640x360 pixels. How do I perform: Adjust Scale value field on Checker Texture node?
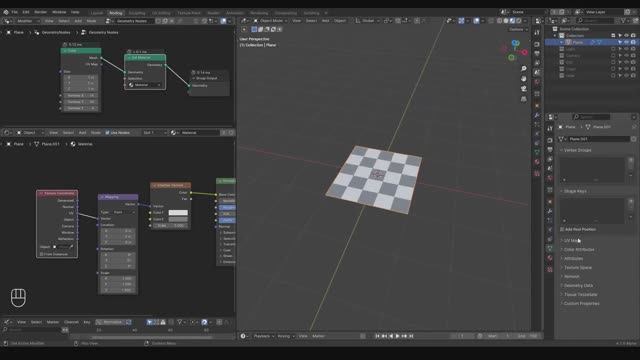pos(170,225)
